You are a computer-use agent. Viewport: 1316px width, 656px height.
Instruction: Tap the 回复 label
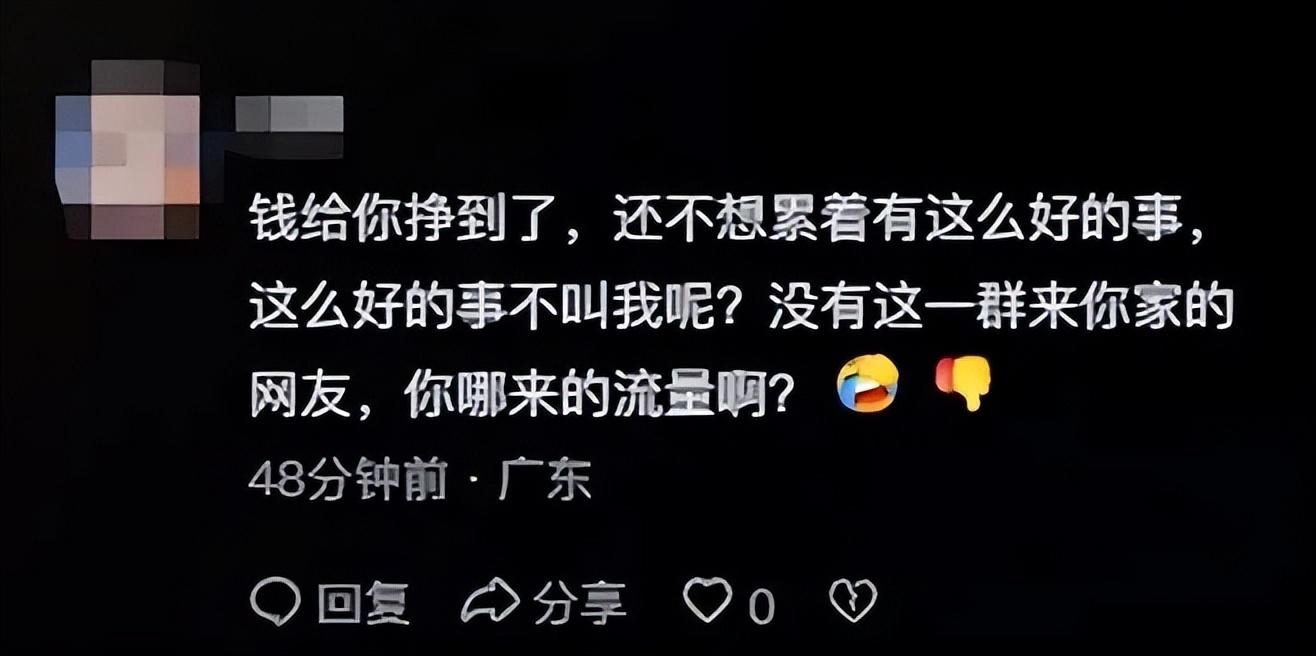pyautogui.click(x=363, y=603)
